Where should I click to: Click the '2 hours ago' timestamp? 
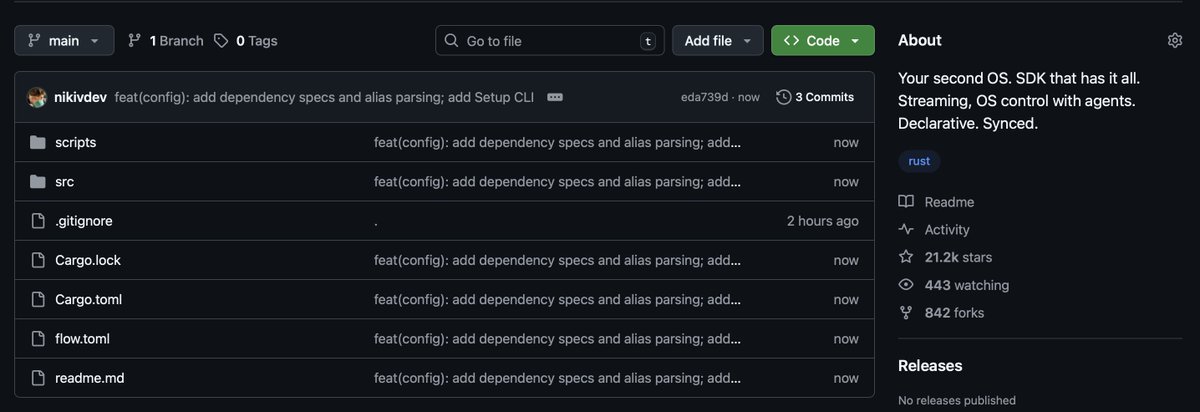pos(822,221)
